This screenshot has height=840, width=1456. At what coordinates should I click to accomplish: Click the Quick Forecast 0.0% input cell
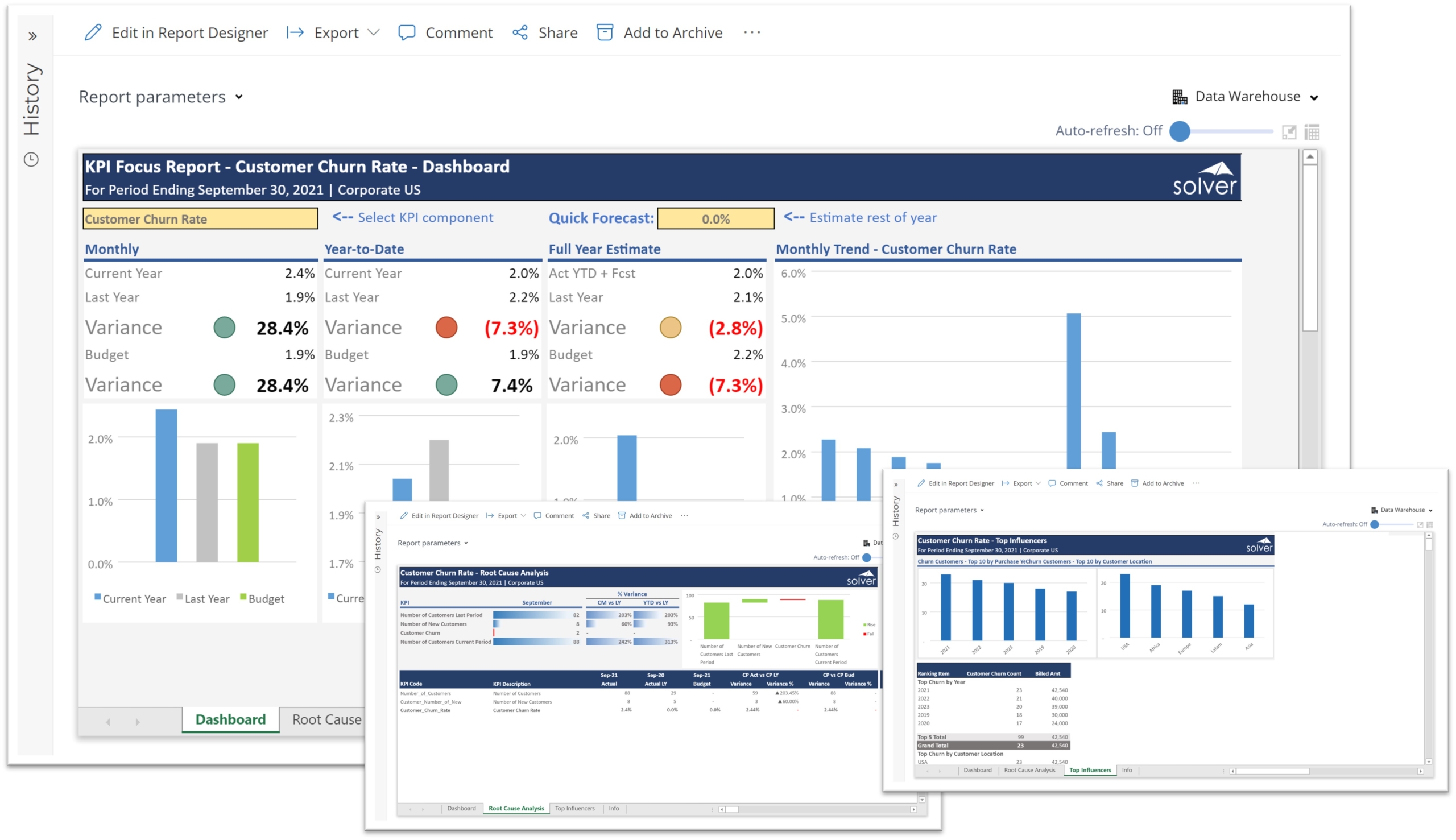click(715, 218)
